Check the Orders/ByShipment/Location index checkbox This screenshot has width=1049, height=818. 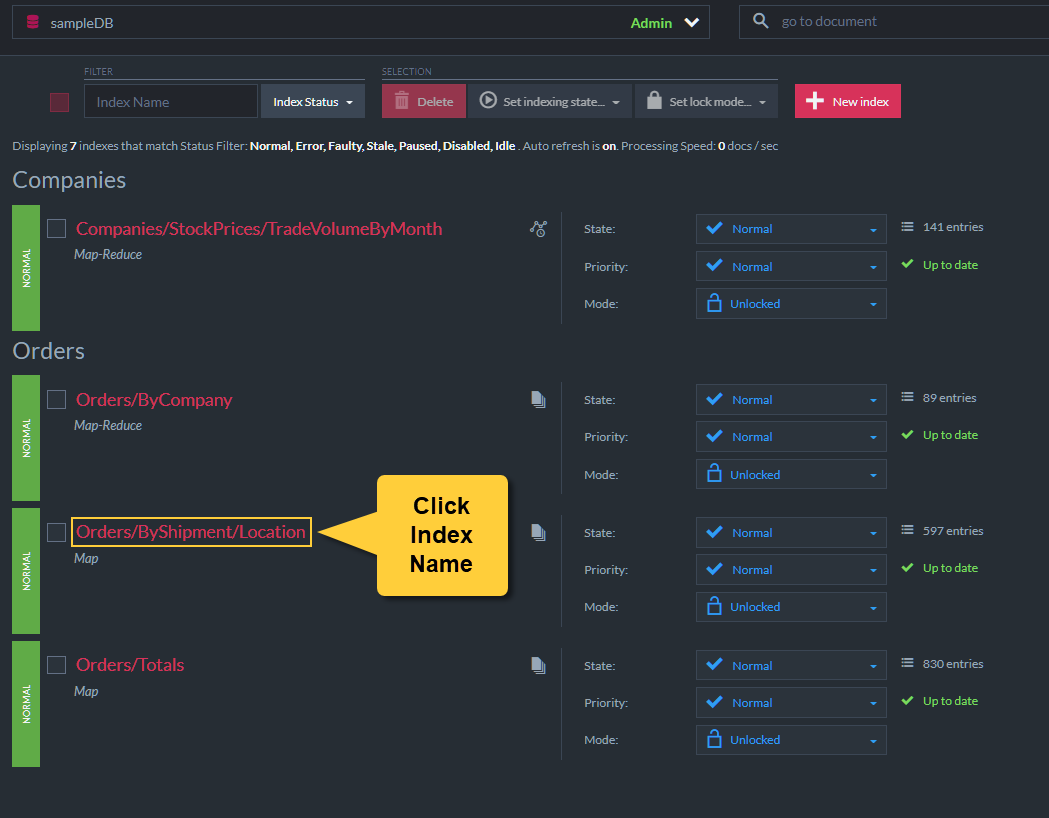(57, 533)
